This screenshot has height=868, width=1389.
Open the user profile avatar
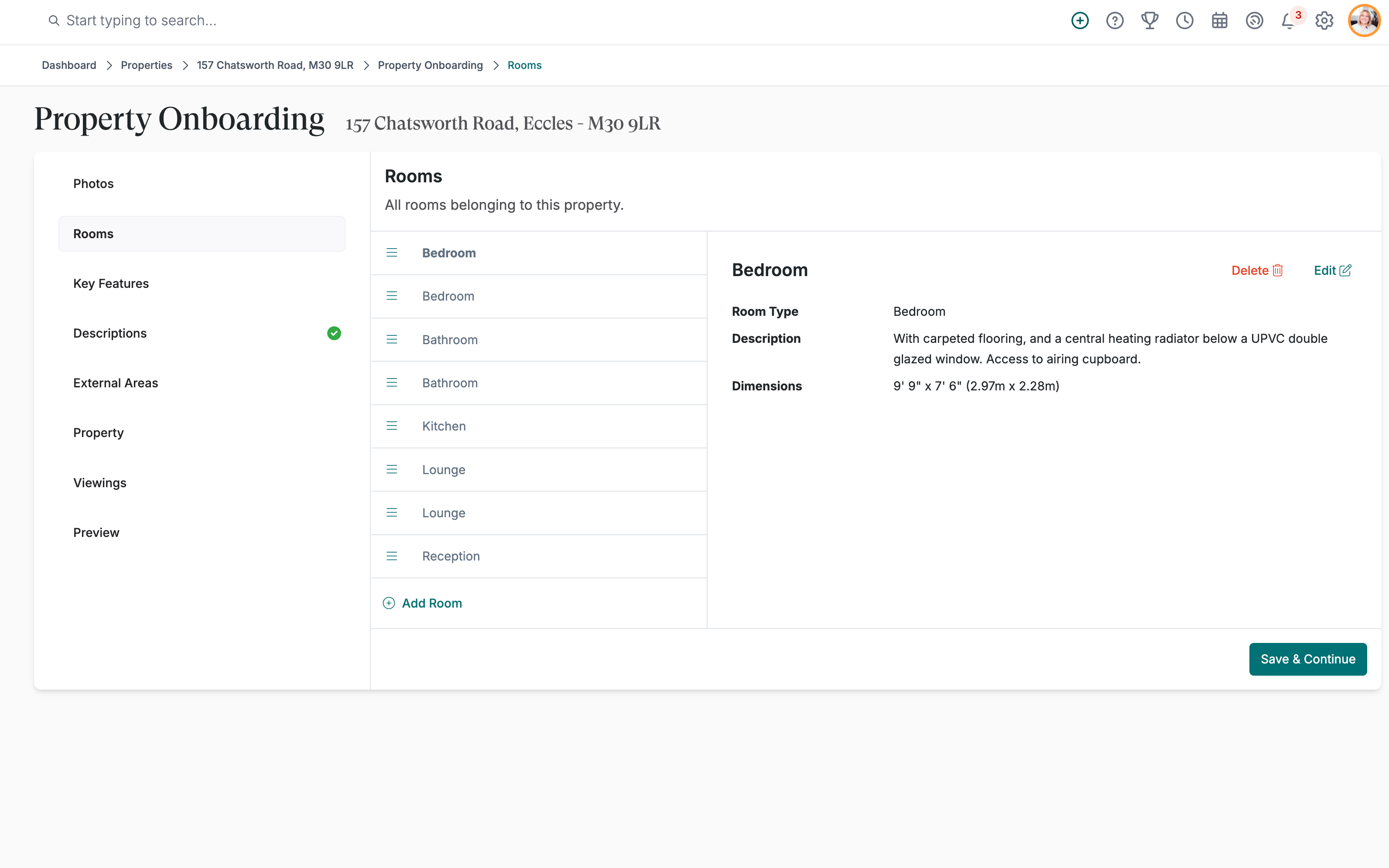tap(1364, 21)
